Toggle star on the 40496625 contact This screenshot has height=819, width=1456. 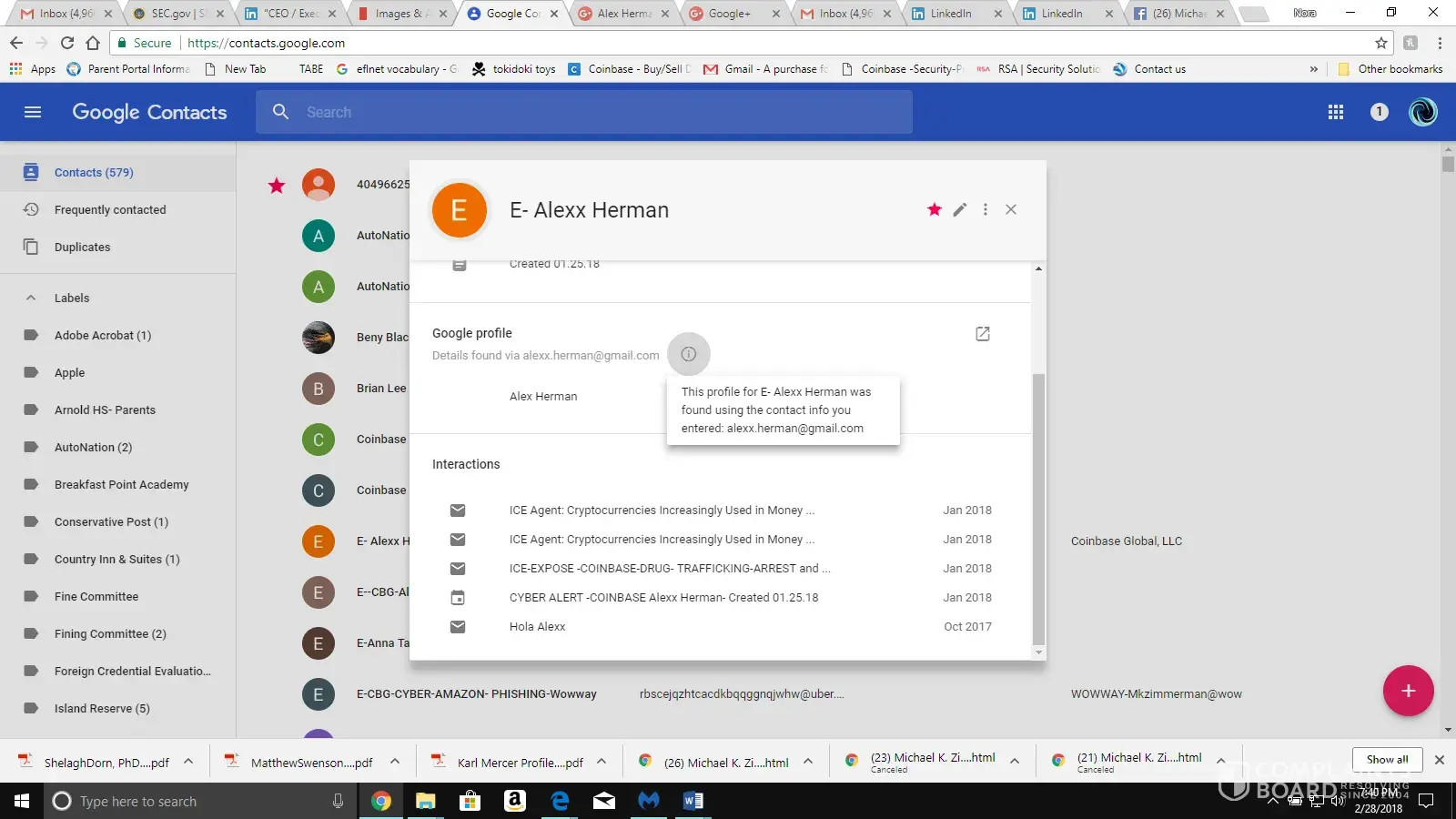point(277,186)
